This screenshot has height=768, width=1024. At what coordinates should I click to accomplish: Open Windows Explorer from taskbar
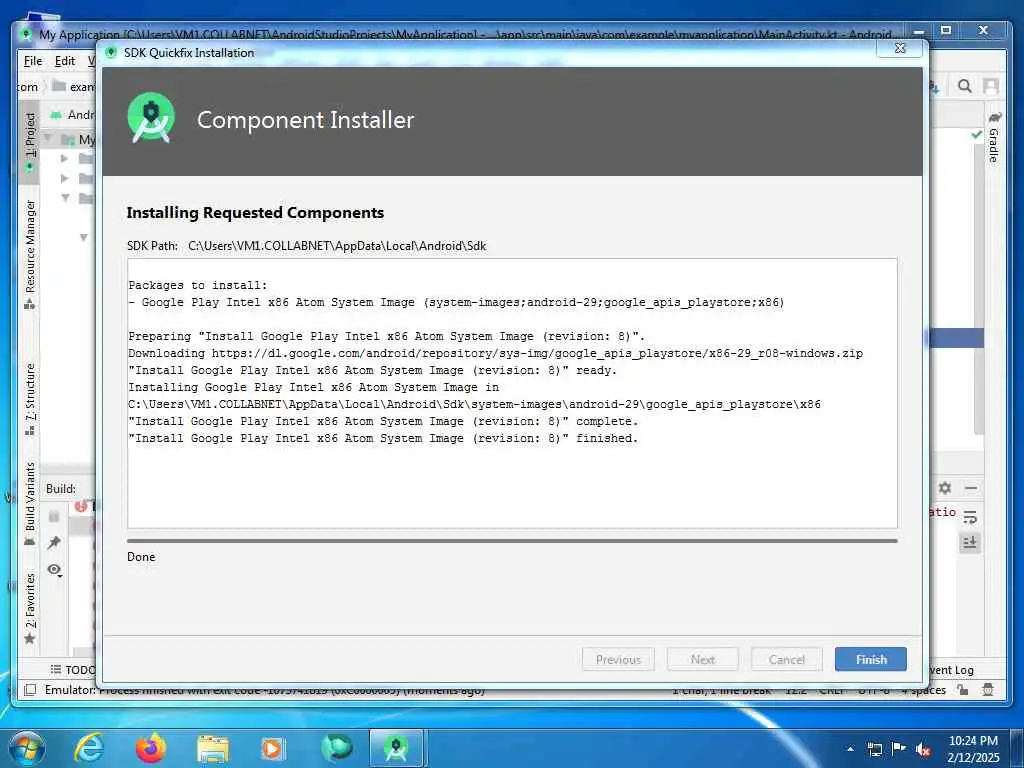click(213, 748)
